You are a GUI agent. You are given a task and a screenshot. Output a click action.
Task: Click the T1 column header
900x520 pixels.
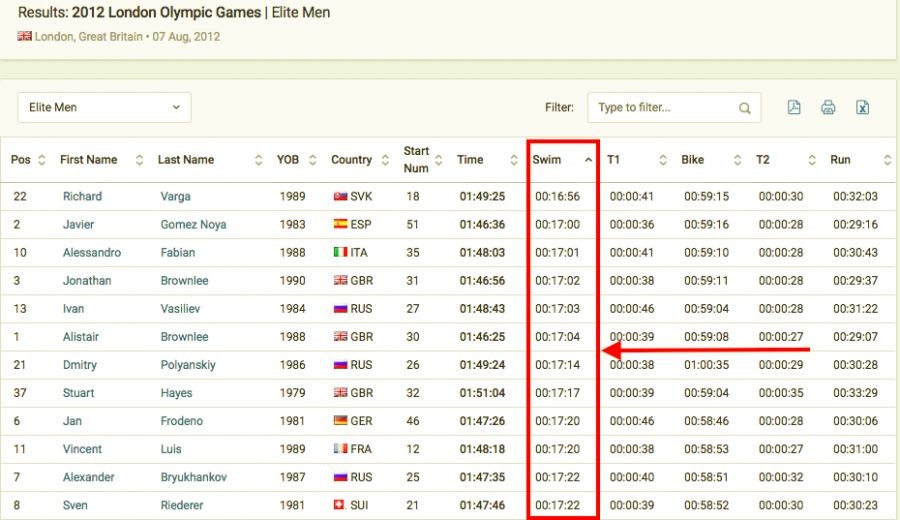pos(614,160)
